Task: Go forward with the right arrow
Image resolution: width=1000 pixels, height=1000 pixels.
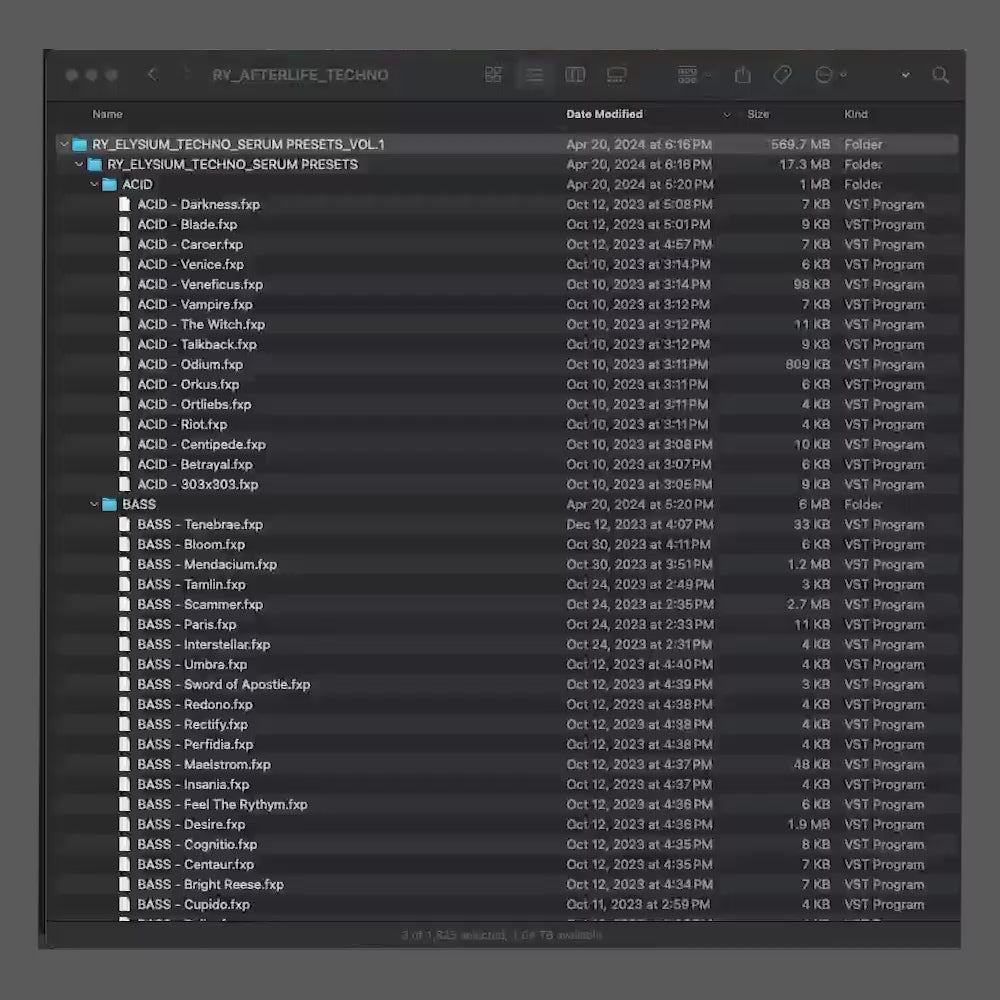Action: [186, 75]
